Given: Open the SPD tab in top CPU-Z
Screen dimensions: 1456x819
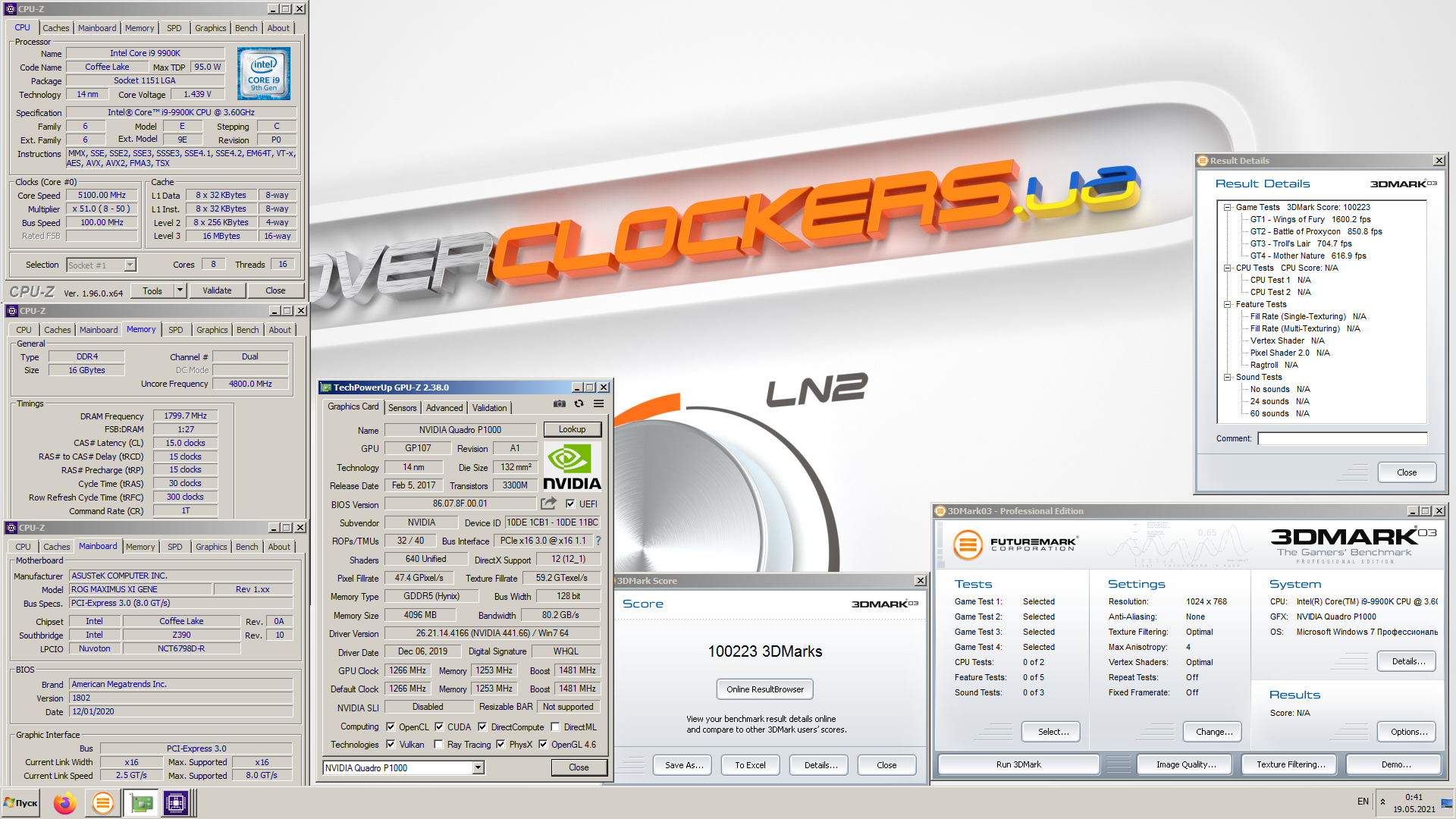Looking at the screenshot, I should (174, 28).
